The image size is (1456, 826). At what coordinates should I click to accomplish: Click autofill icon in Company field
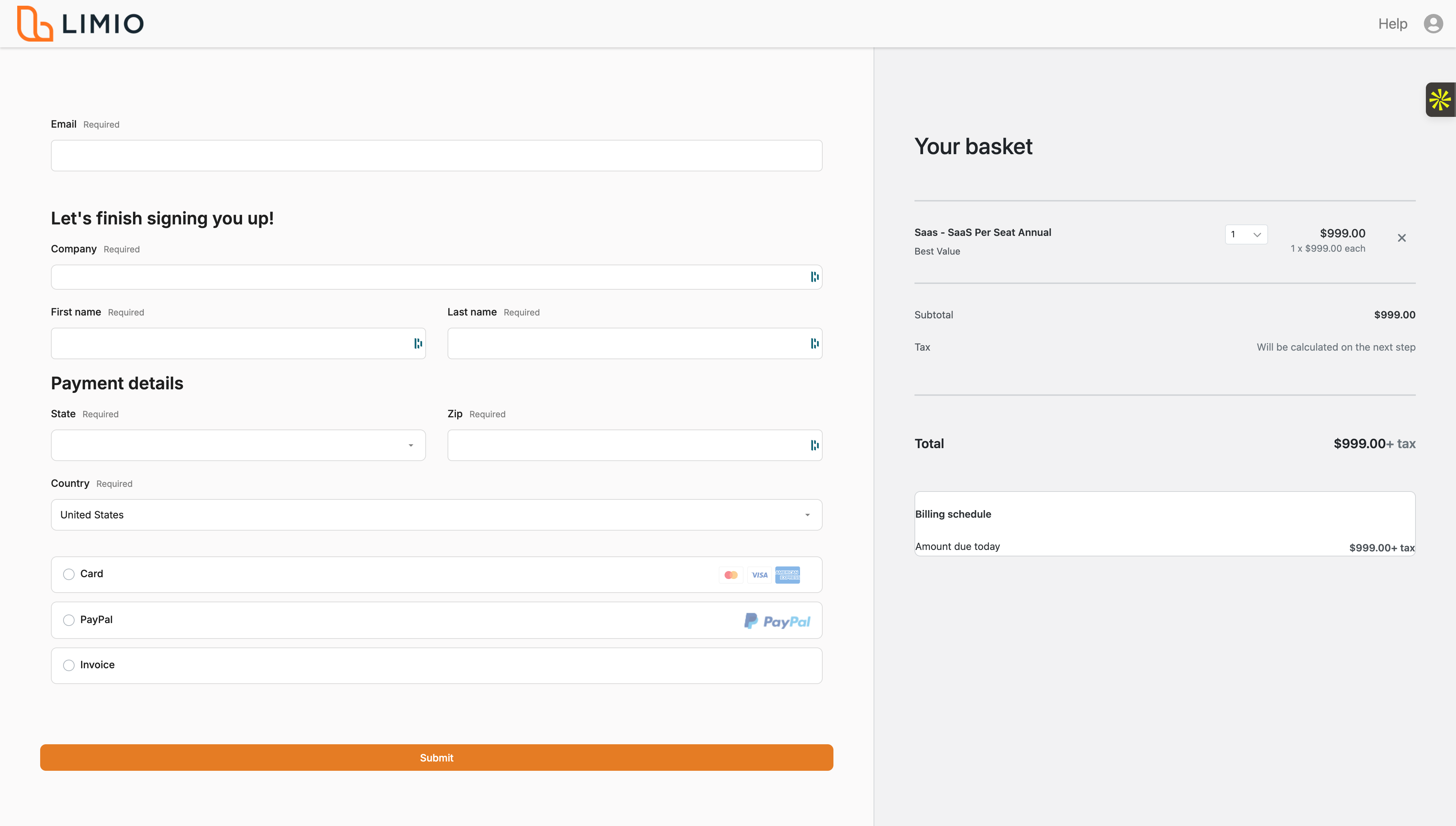815,277
